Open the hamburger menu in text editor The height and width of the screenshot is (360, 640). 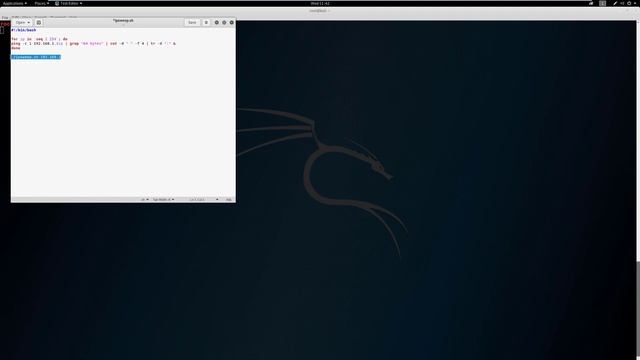206,22
